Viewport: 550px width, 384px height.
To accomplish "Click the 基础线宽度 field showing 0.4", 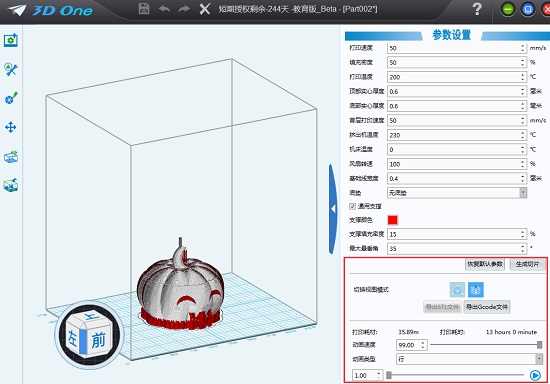I will click(457, 178).
